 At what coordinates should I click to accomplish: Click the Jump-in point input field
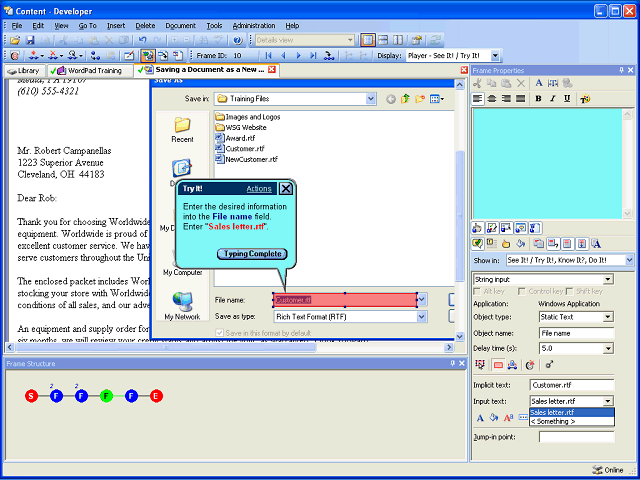[x=576, y=437]
